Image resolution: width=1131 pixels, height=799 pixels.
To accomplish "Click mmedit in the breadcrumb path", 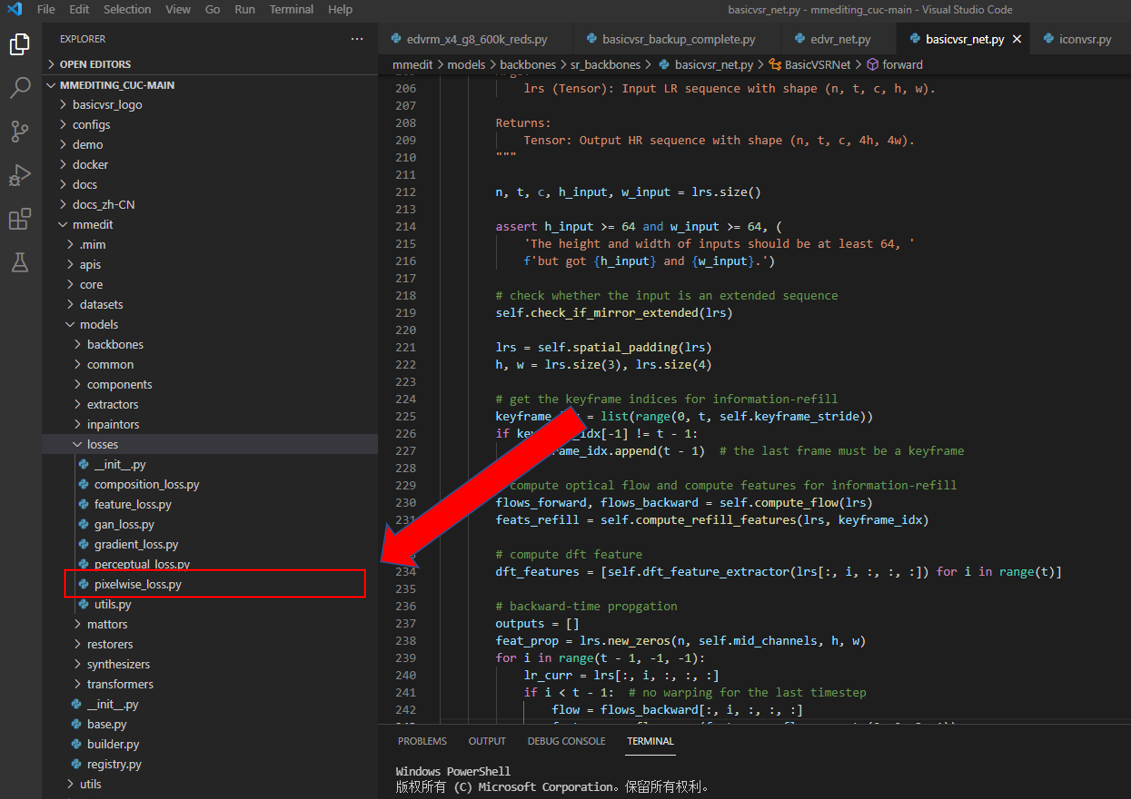I will click(x=413, y=65).
